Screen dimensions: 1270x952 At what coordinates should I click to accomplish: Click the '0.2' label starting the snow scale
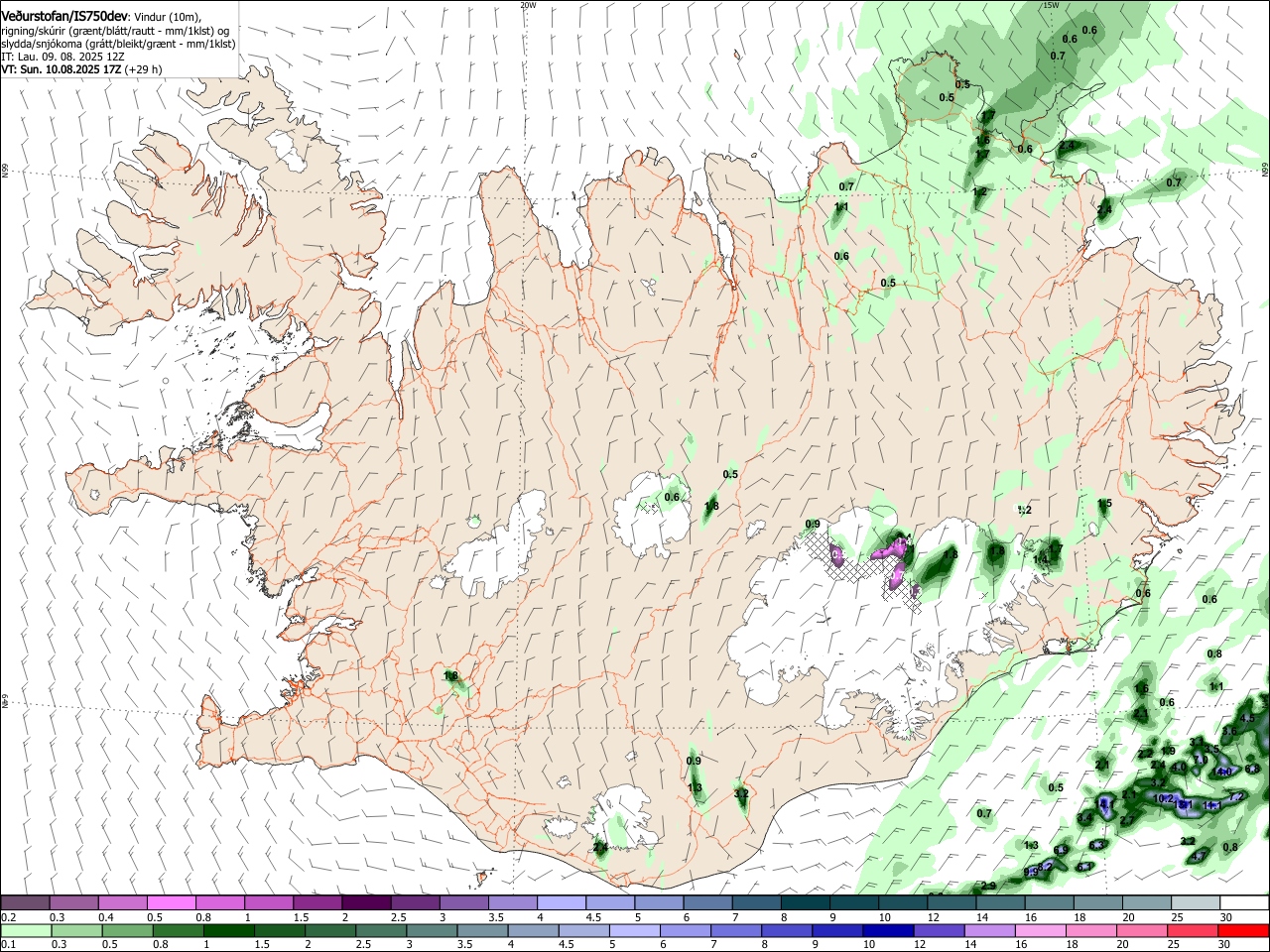pos(8,917)
